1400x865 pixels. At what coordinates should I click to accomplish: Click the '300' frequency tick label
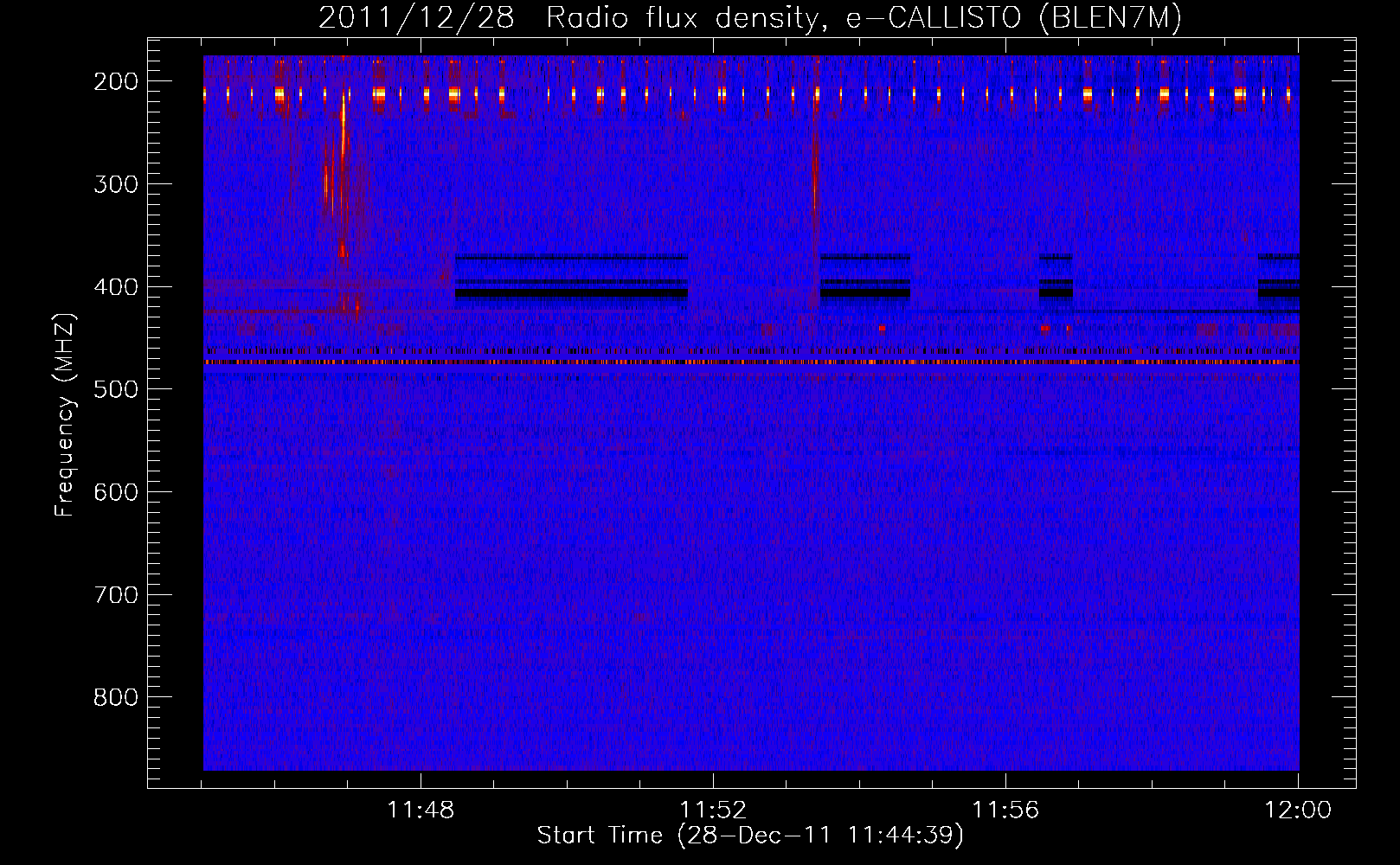[x=116, y=184]
